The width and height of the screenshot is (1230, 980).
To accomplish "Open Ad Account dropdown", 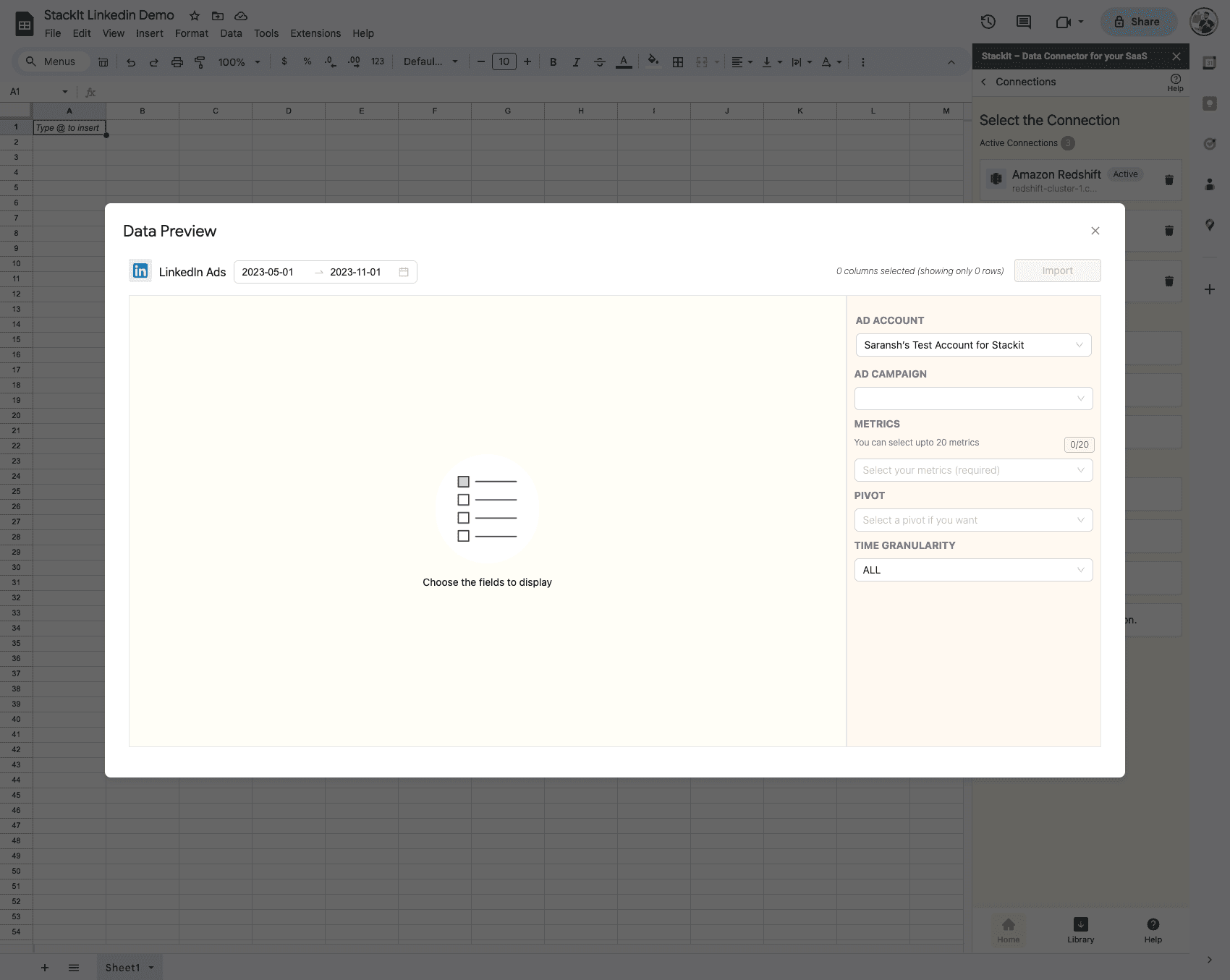I will coord(973,345).
